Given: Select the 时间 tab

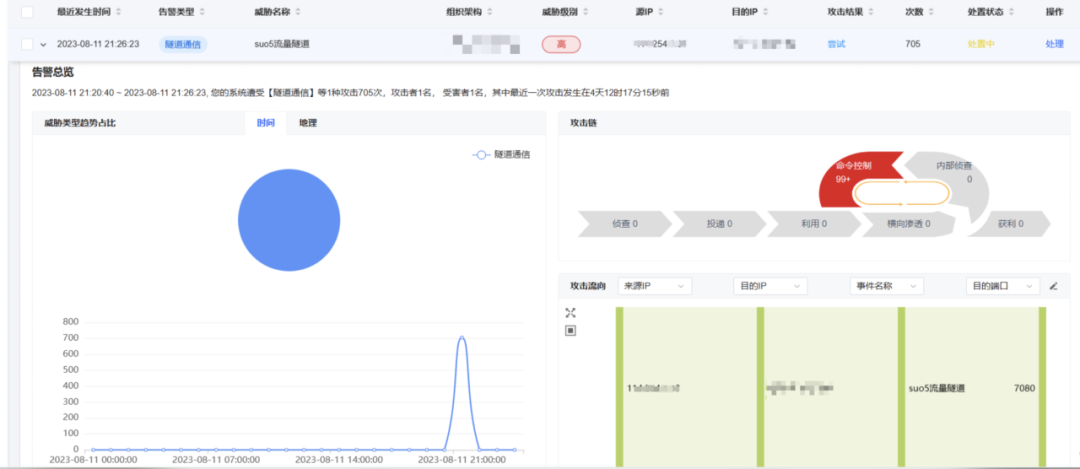Looking at the screenshot, I should point(265,123).
